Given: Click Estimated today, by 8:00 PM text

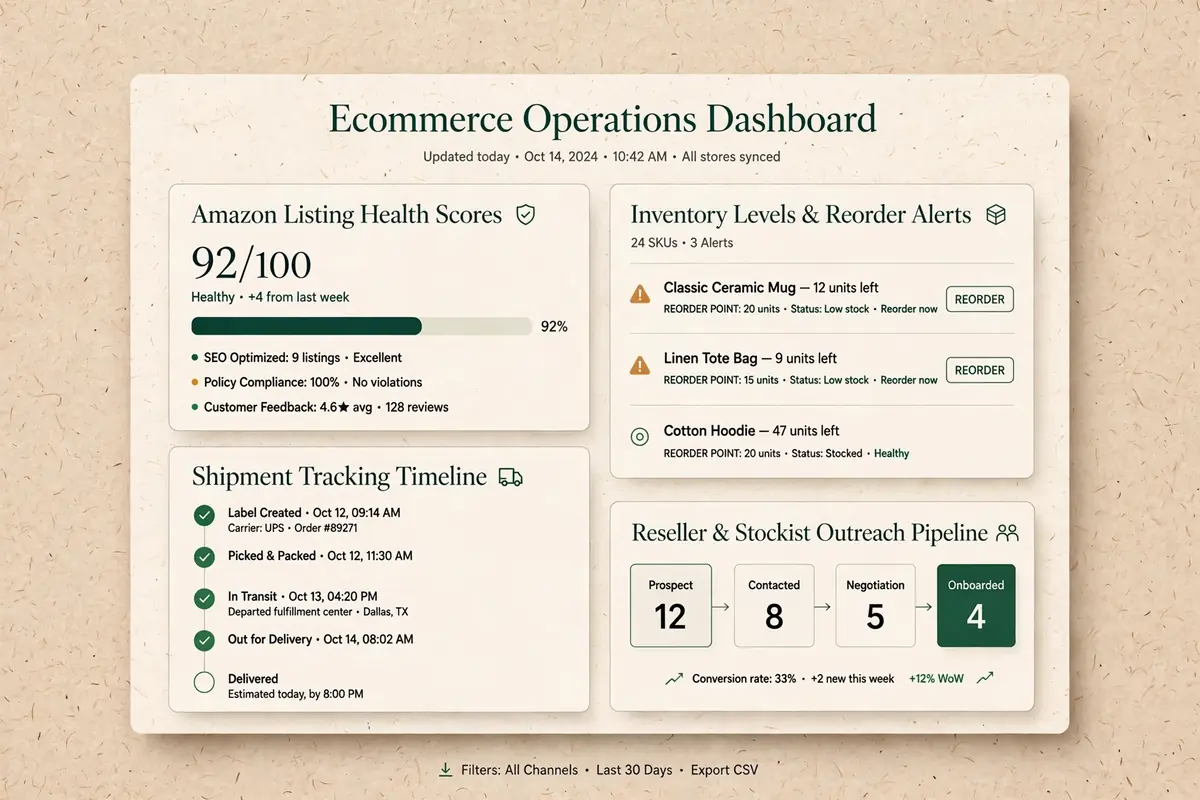Looking at the screenshot, I should point(296,693).
